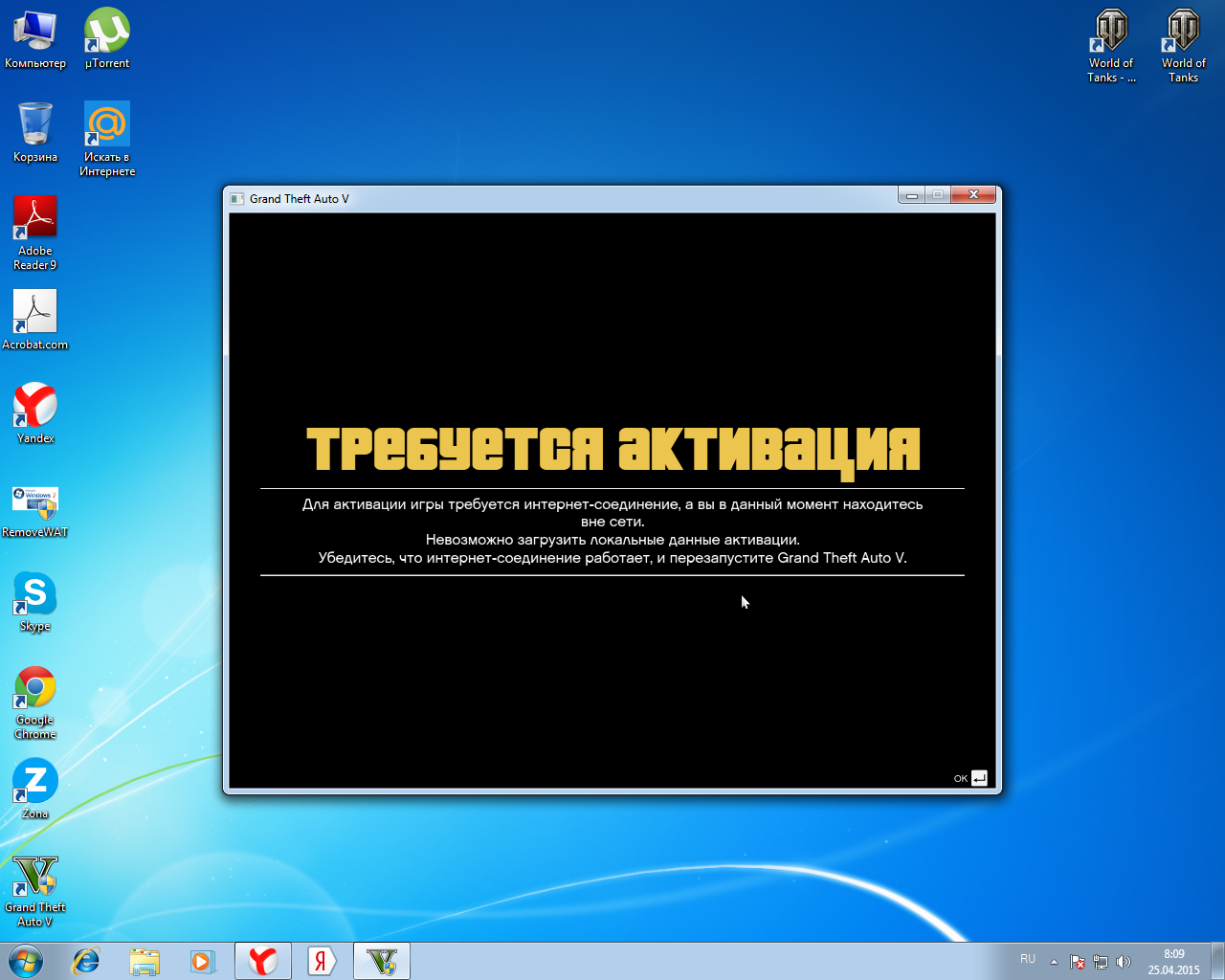The height and width of the screenshot is (980, 1225).
Task: Click the red Я Yandex taskbar button
Action: [322, 961]
